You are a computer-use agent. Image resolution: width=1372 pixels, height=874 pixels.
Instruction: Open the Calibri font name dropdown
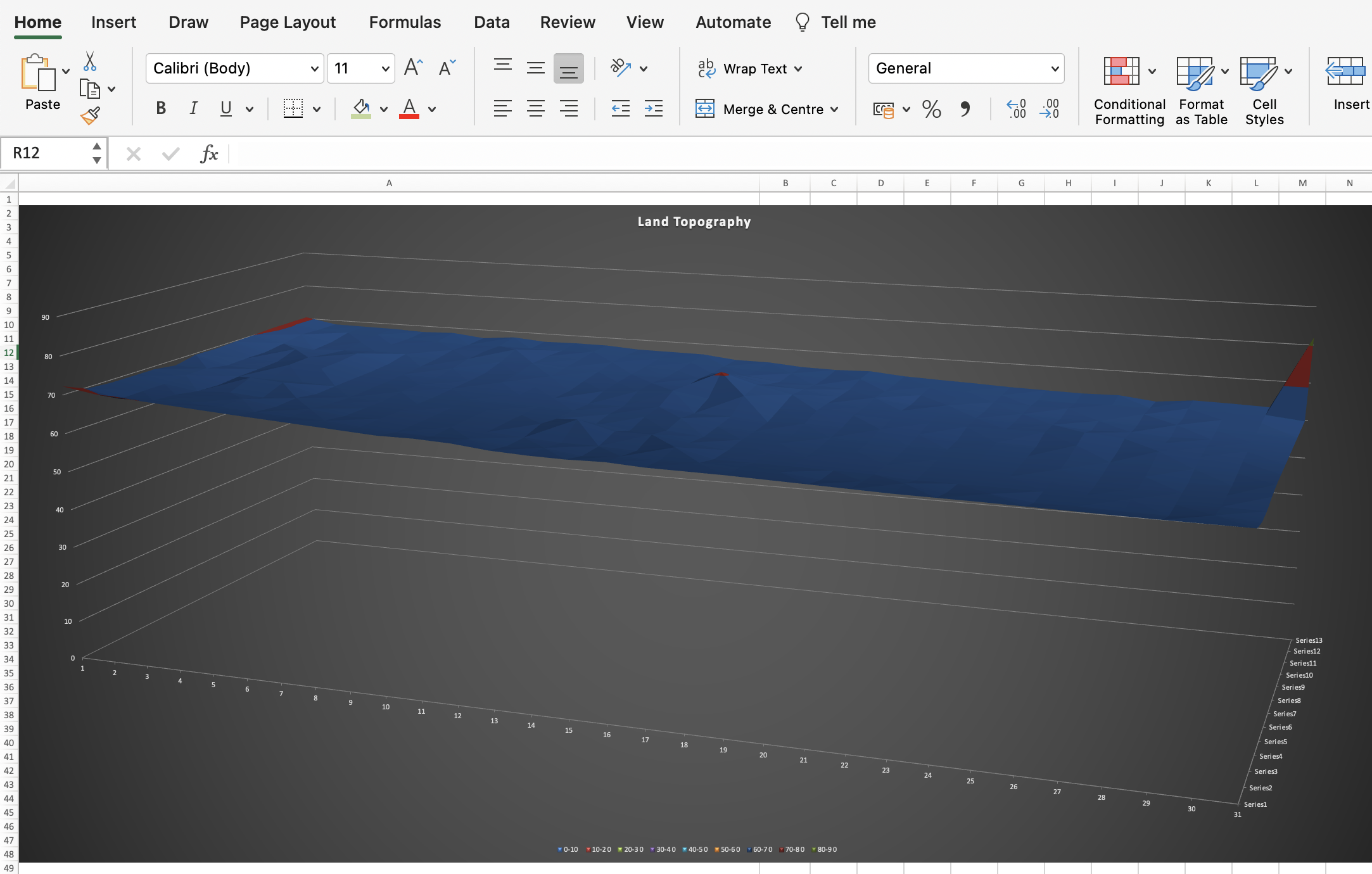point(314,68)
